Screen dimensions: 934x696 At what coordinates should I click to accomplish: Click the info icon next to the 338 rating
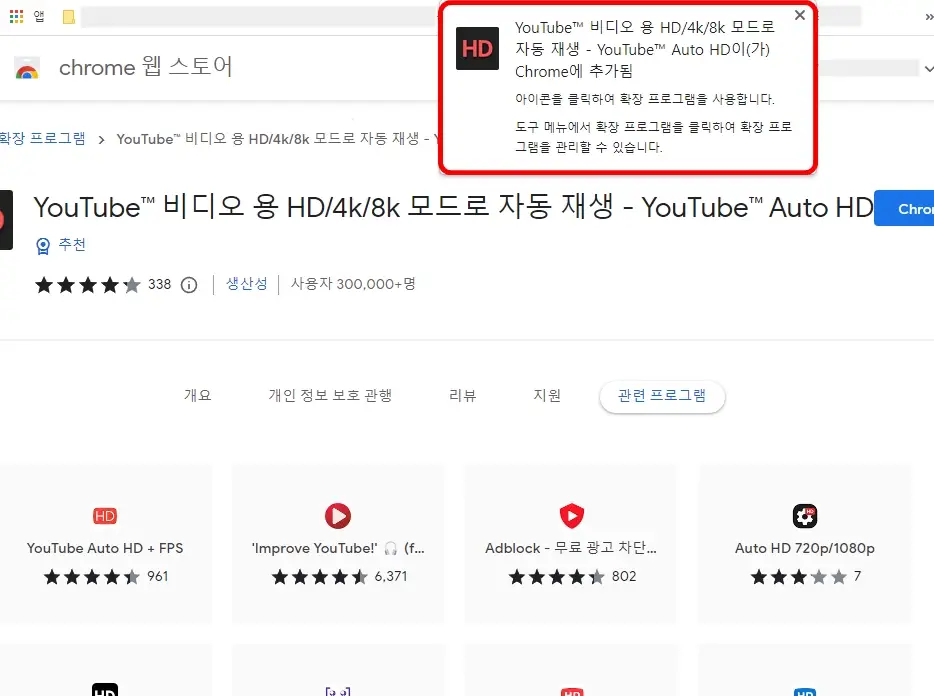189,285
